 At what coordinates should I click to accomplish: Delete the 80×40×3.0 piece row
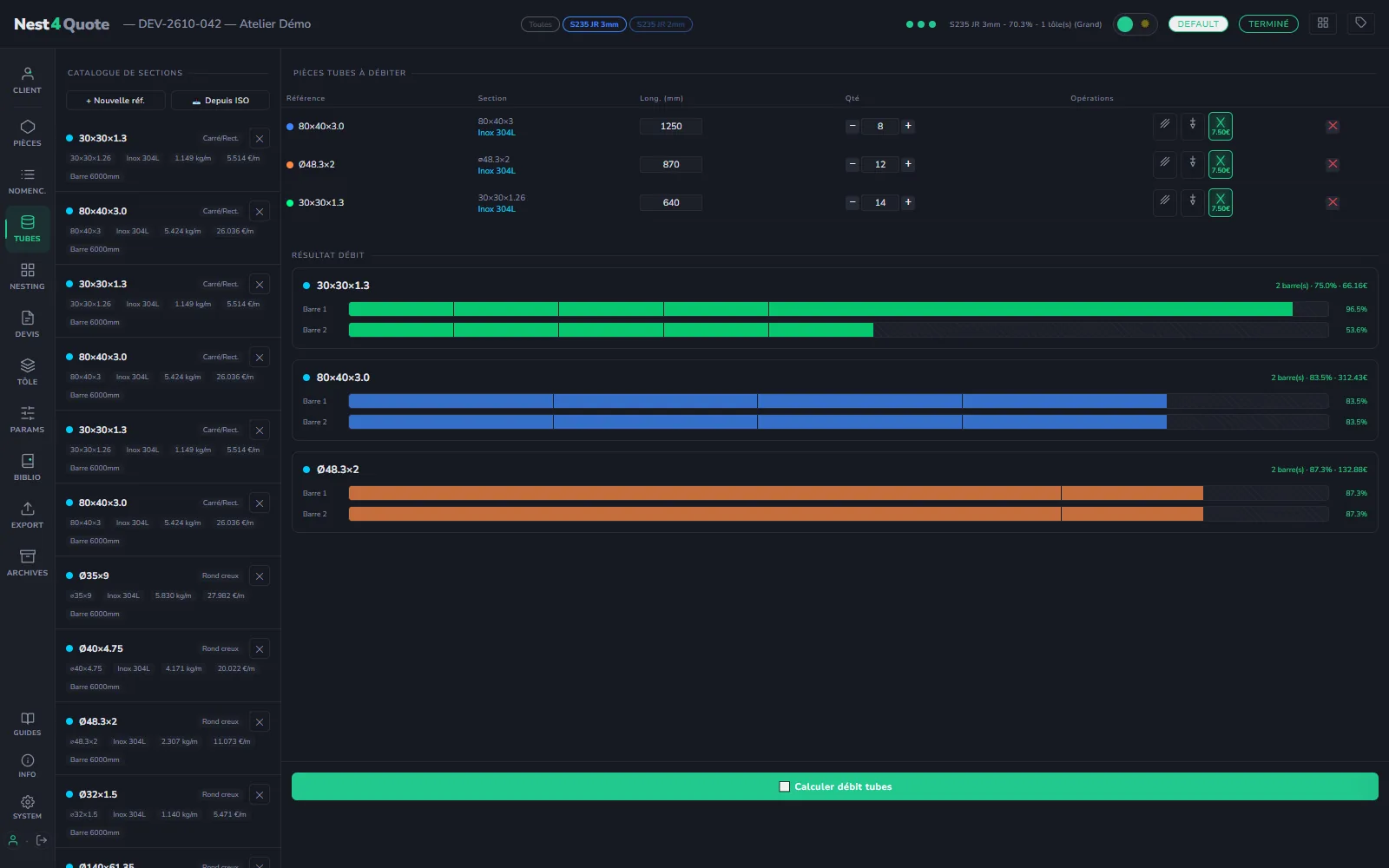1333,126
